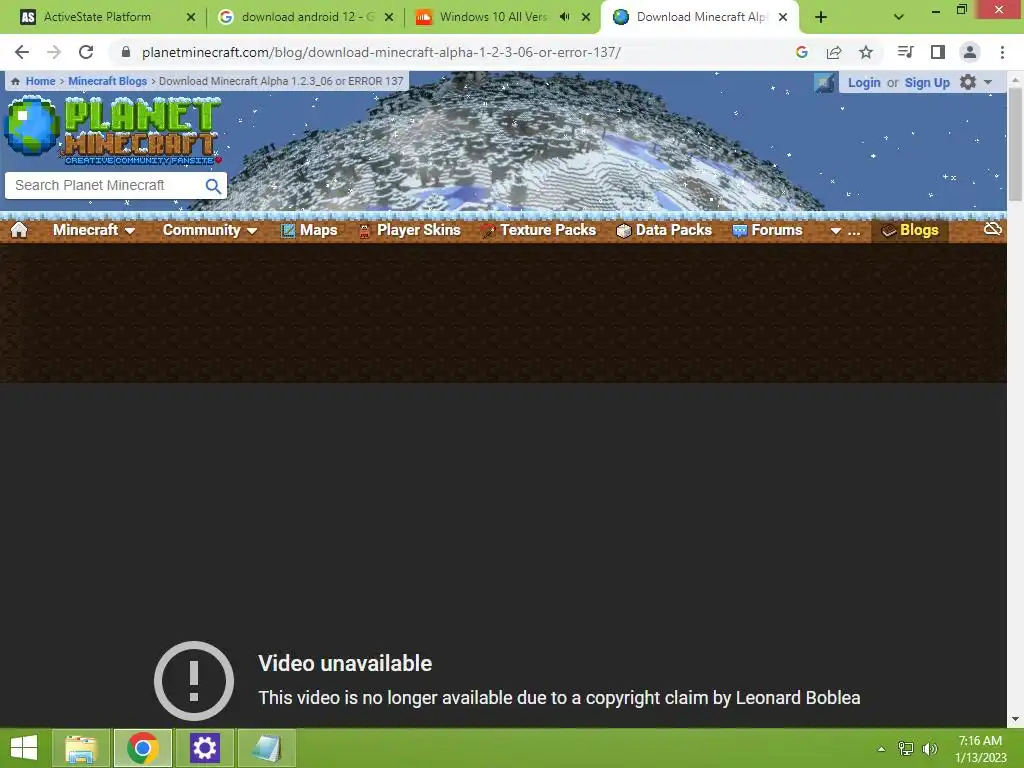
Task: Open the Blogs section
Action: pos(910,230)
